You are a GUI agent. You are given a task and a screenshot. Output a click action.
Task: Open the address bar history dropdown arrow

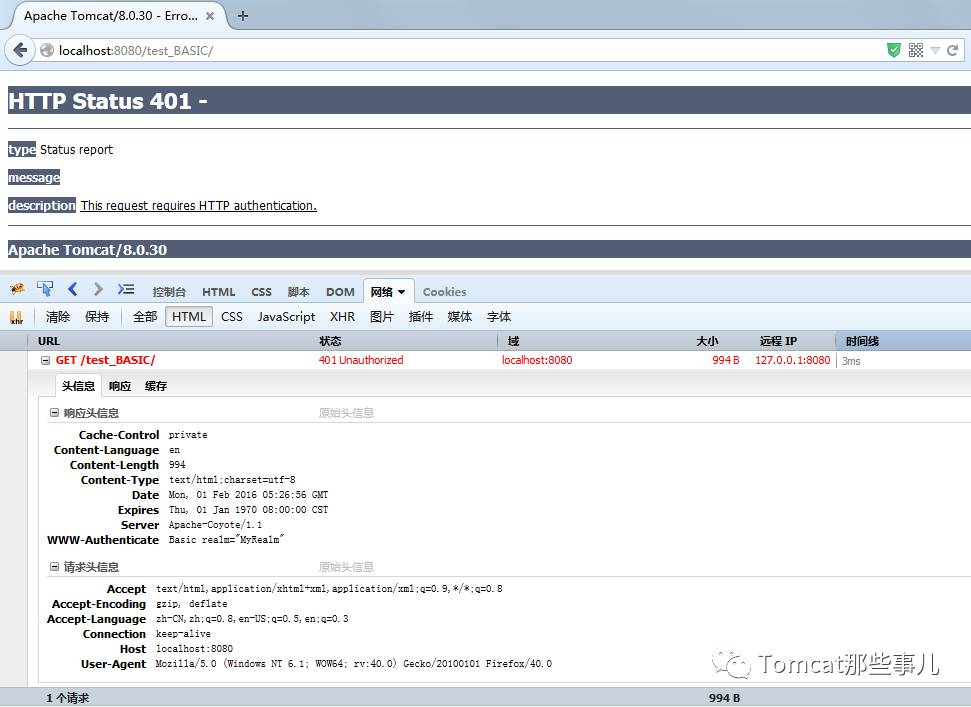point(935,50)
